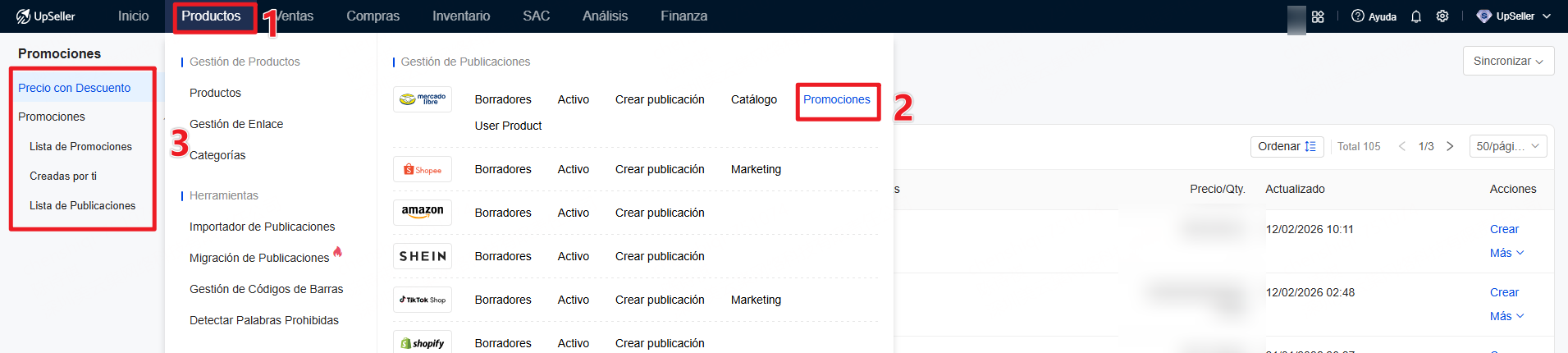Open the apps grid icon in header
The height and width of the screenshot is (353, 1568).
[x=1318, y=16]
